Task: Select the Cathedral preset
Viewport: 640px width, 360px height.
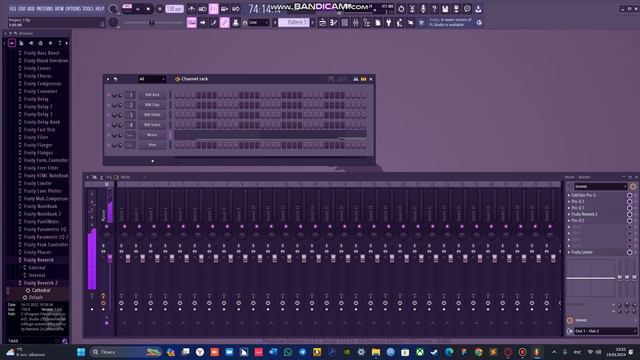Action: tap(41, 291)
